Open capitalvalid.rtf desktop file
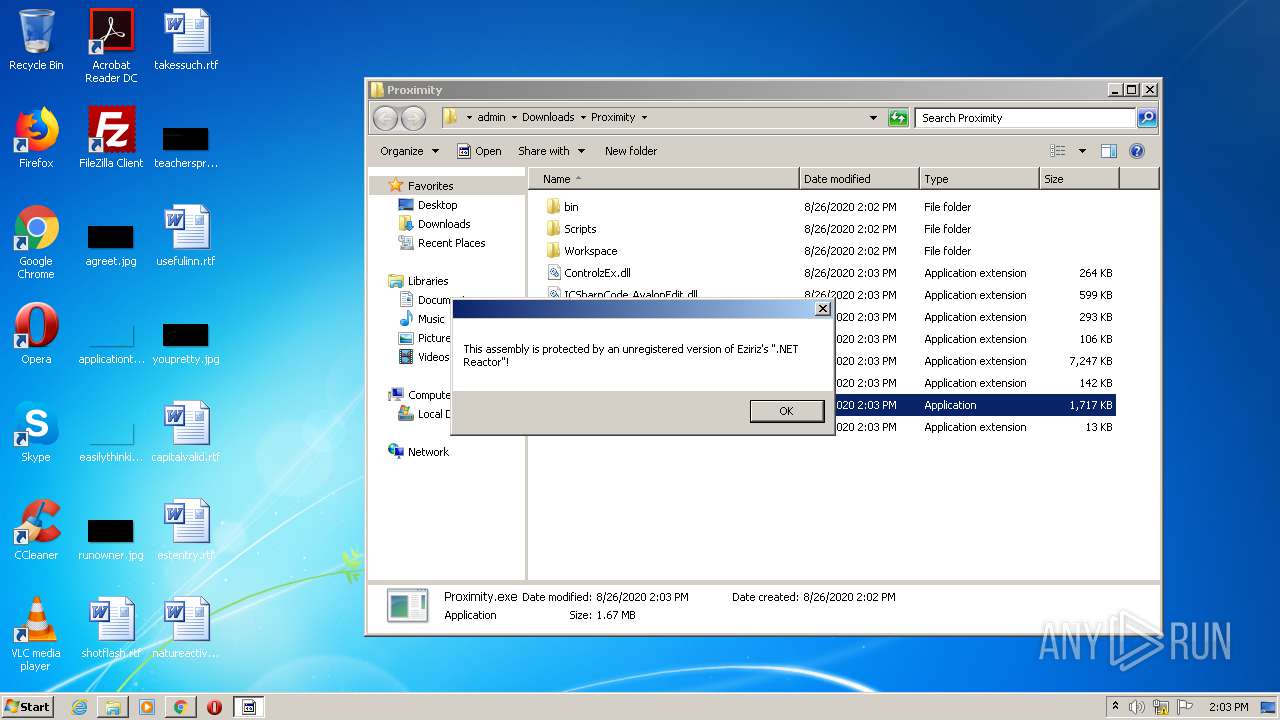 [186, 432]
